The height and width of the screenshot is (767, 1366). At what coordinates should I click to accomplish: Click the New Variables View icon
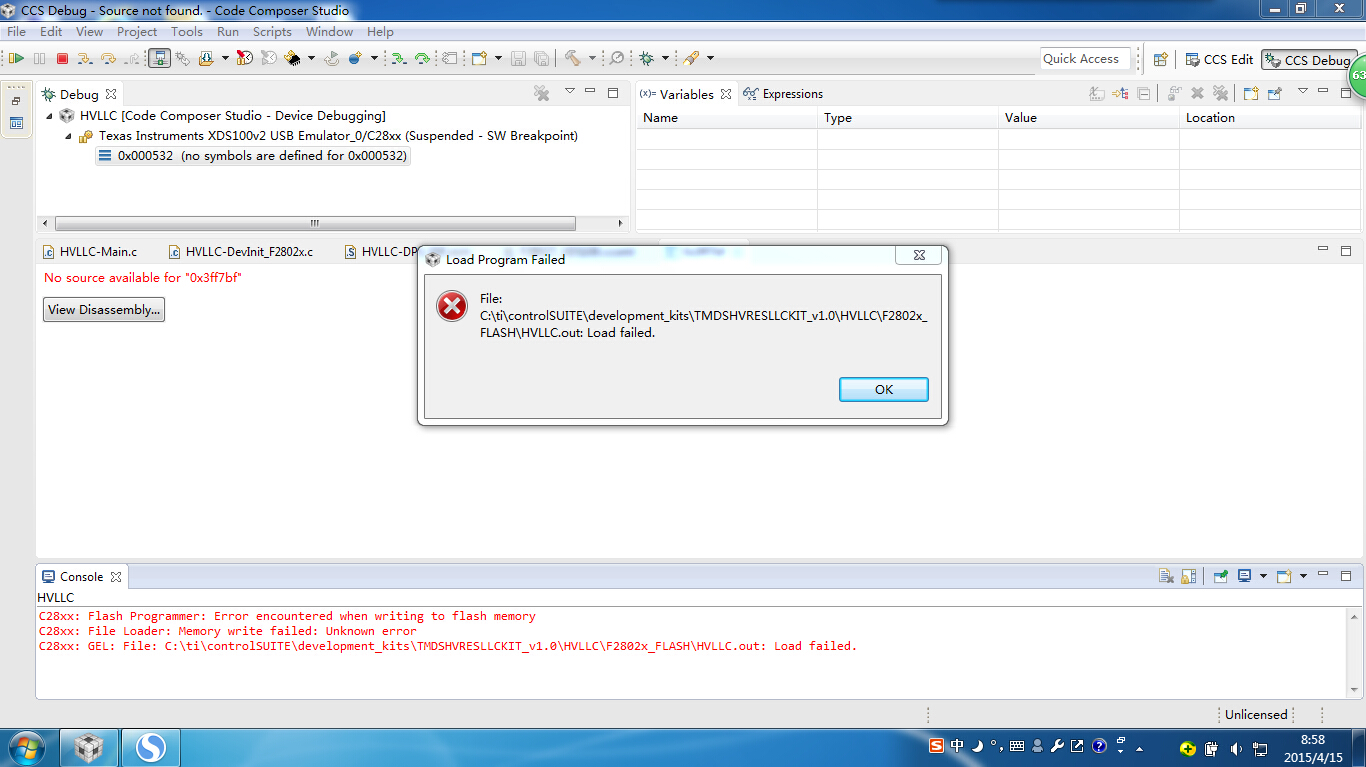click(1251, 94)
